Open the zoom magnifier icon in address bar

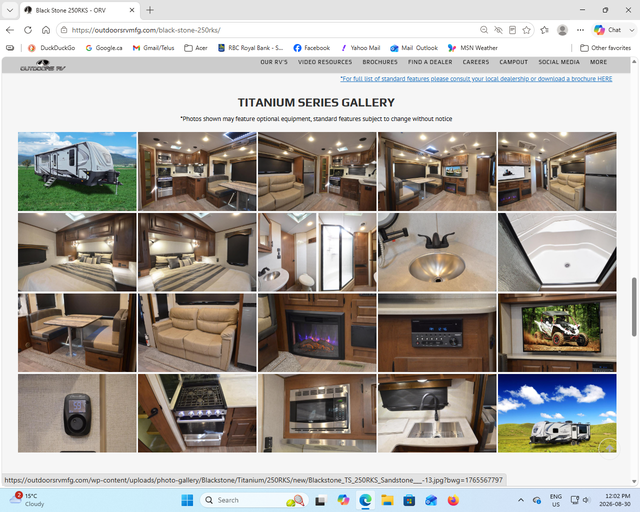(x=484, y=30)
